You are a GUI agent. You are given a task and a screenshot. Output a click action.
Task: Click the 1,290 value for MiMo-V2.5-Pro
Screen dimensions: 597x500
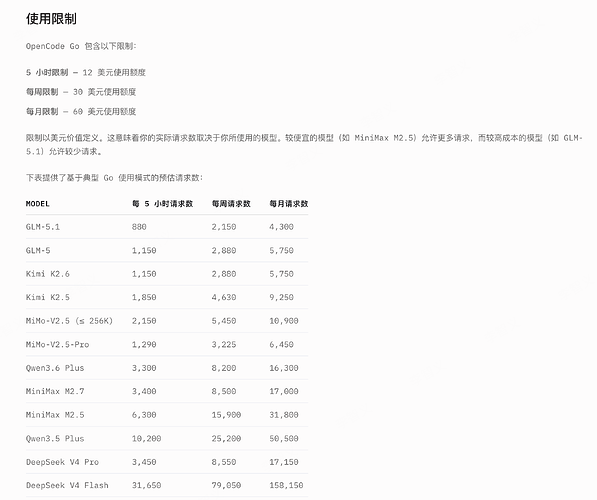tap(144, 344)
